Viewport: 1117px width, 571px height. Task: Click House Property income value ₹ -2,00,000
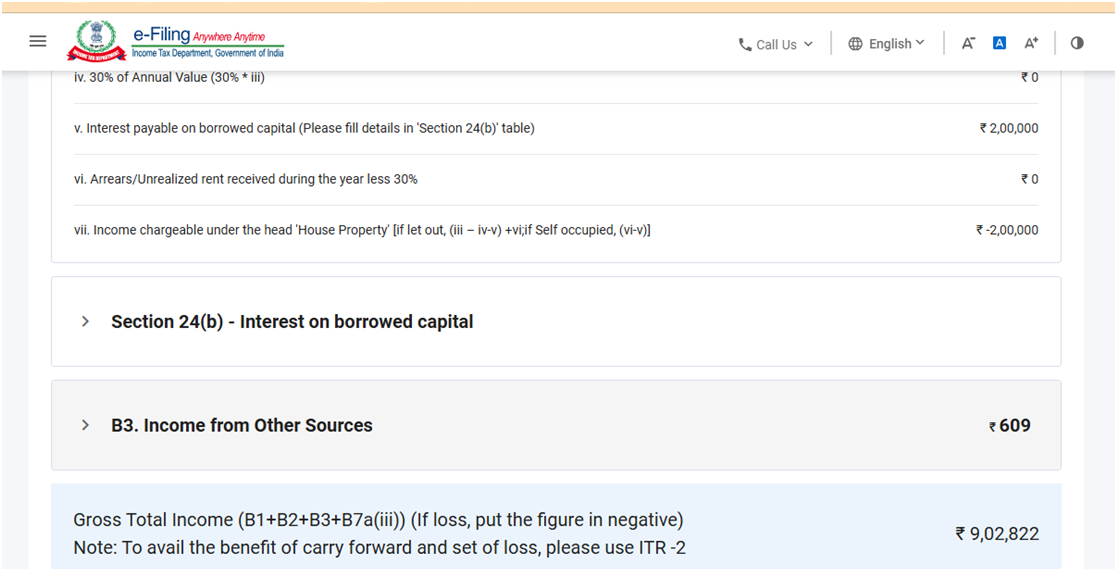click(1007, 230)
